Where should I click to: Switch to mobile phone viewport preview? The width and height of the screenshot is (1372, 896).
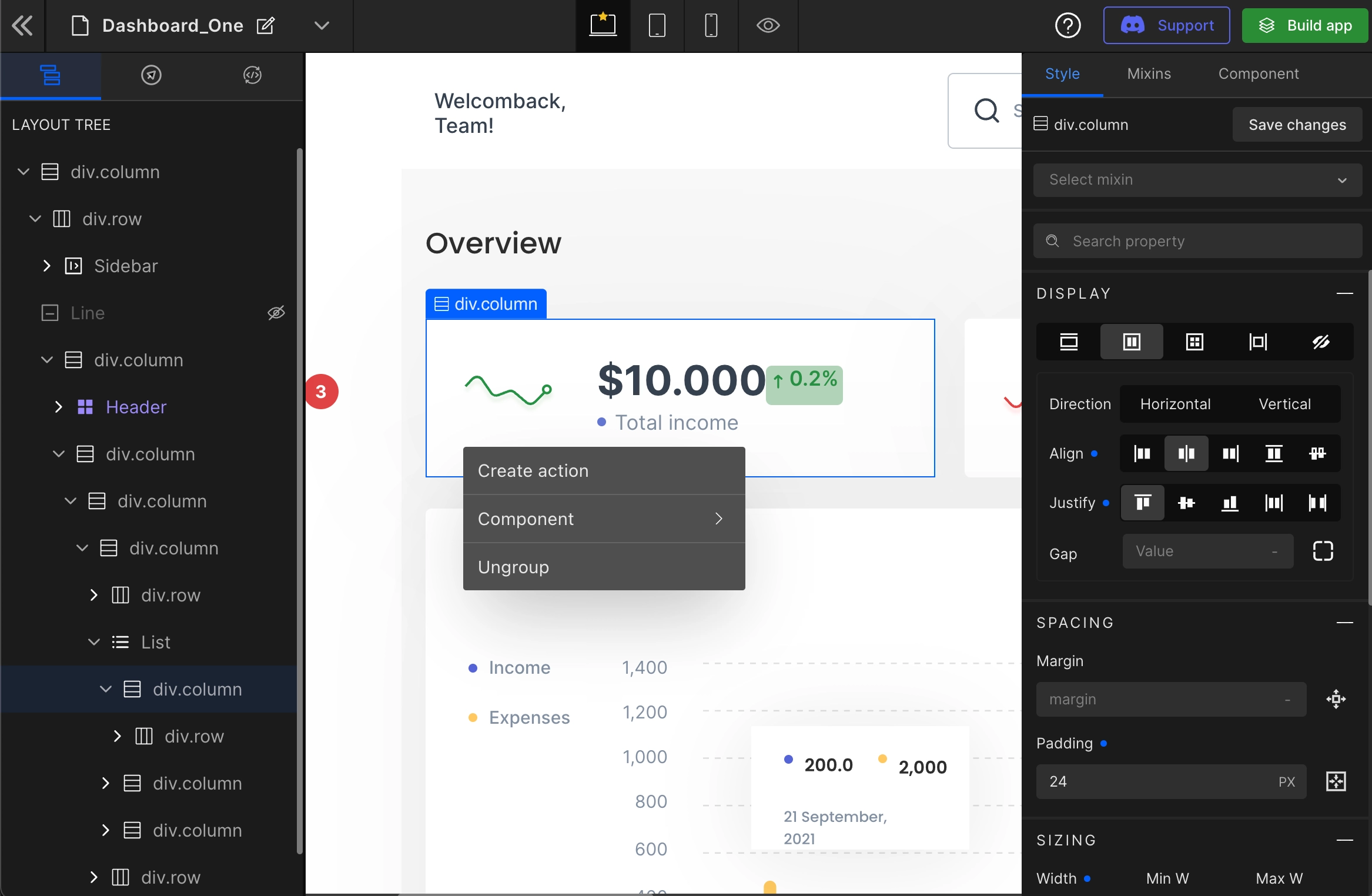711,26
